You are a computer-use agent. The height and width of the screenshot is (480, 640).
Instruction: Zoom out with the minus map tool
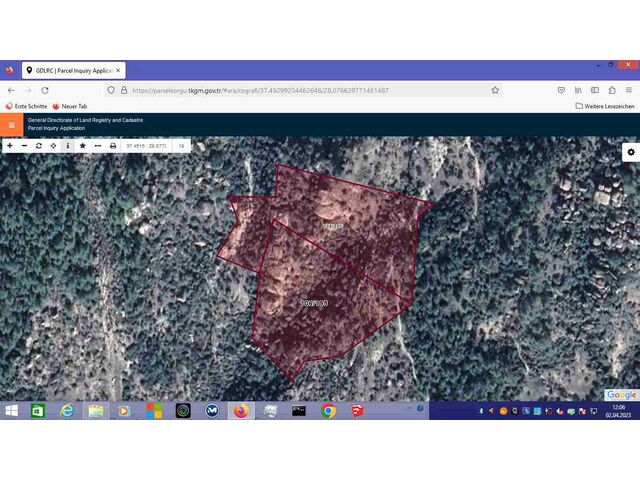point(24,146)
